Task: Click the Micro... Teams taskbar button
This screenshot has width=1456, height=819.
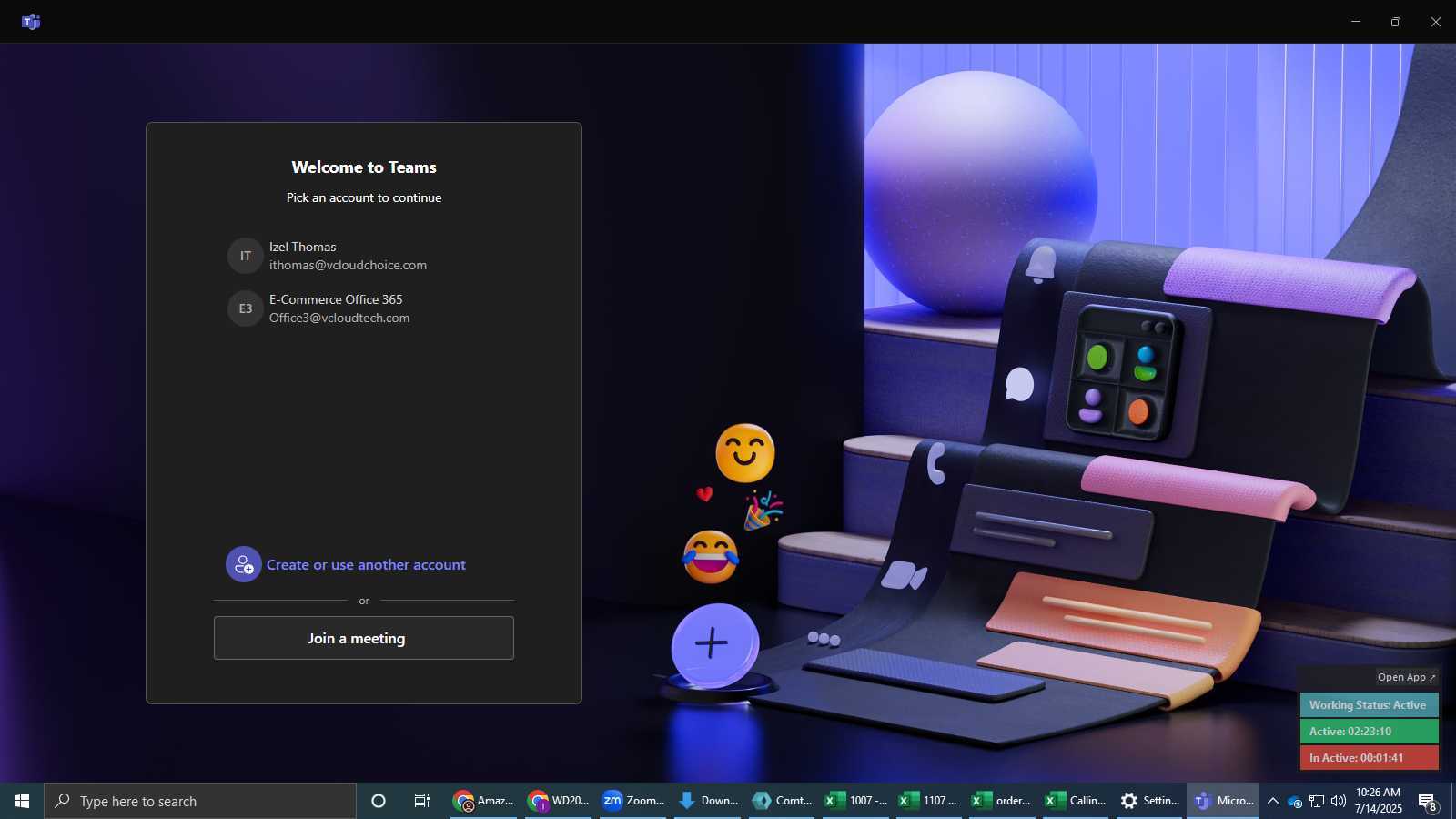Action: click(x=1224, y=801)
